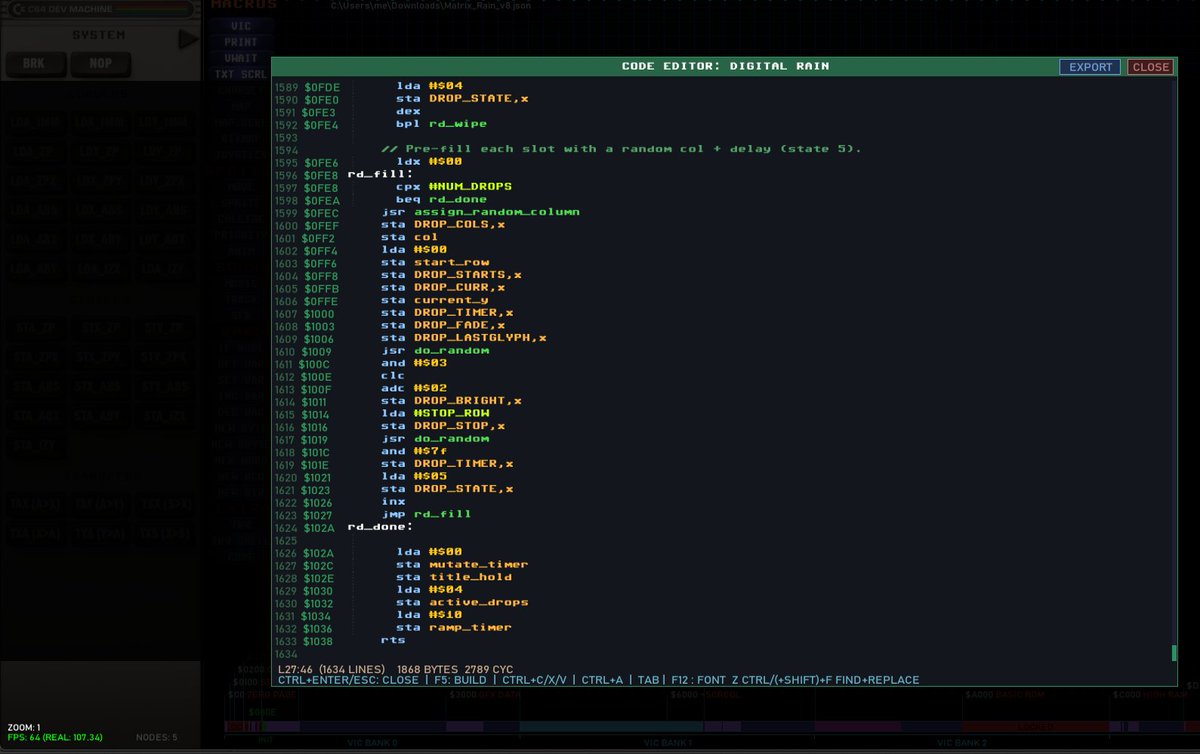Close the Digital Rain code editor
The width and height of the screenshot is (1200, 754).
click(x=1151, y=67)
